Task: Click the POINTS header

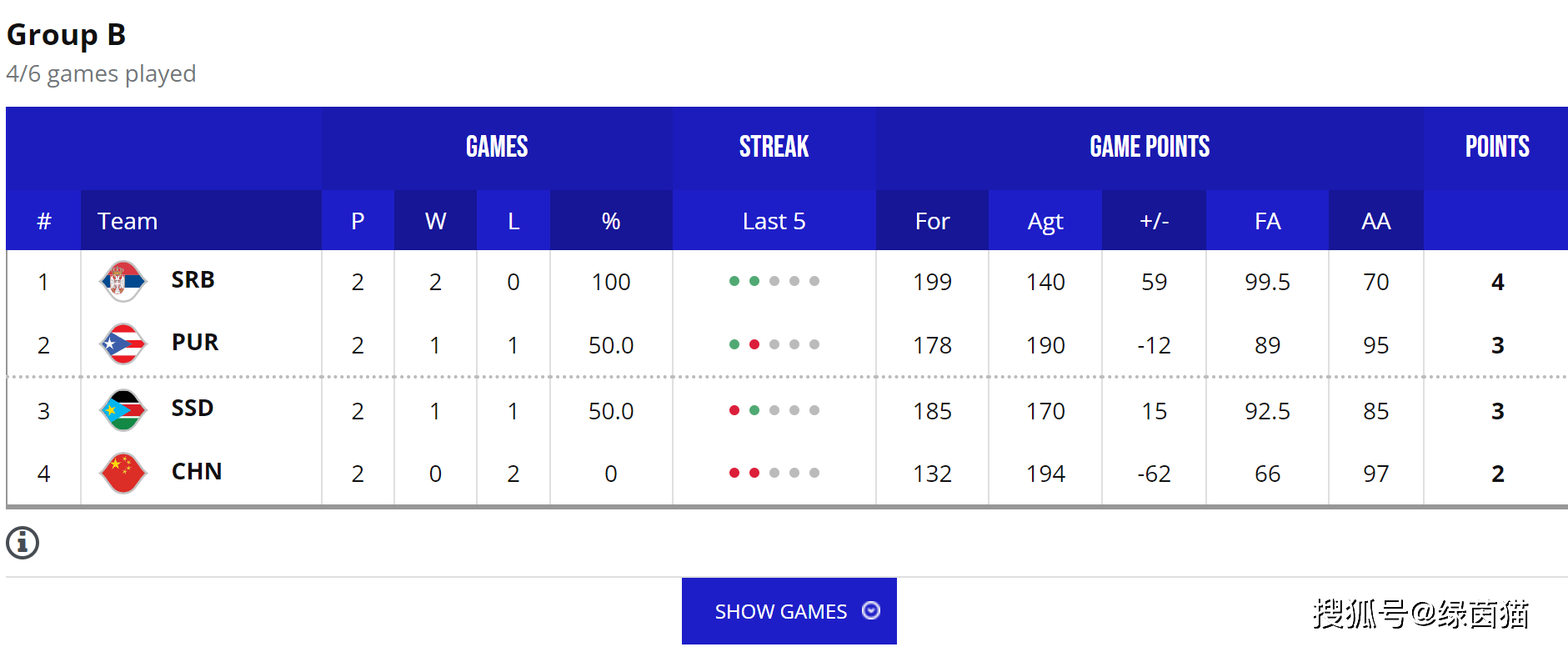Action: [1497, 147]
